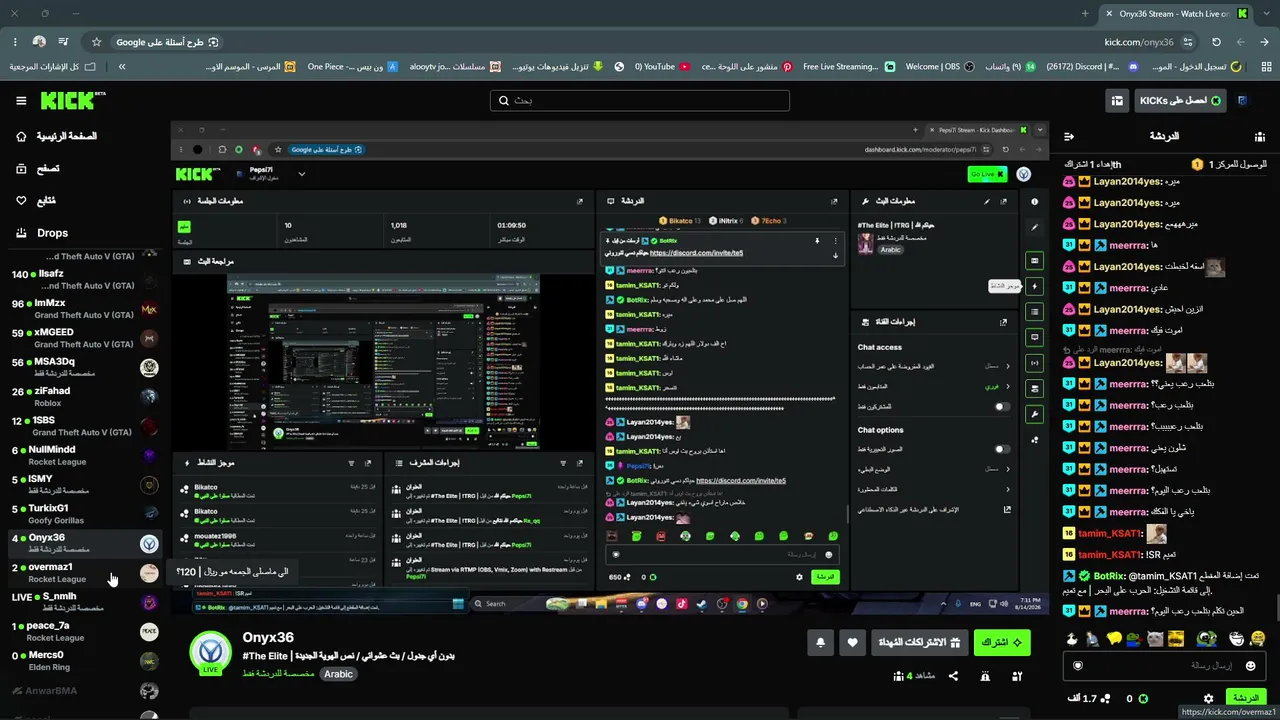
Task: Open the 1SBS channel in the sidebar
Action: click(82, 425)
